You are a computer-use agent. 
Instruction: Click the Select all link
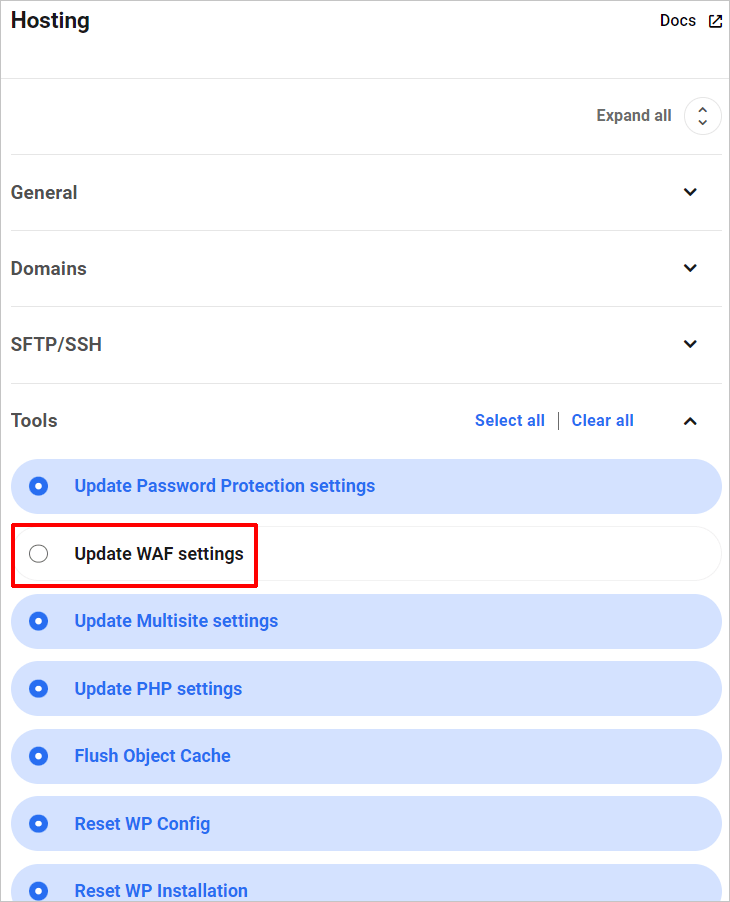coord(510,420)
